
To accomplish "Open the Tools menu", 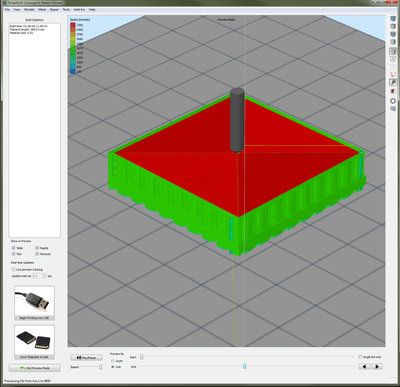I will click(x=66, y=10).
